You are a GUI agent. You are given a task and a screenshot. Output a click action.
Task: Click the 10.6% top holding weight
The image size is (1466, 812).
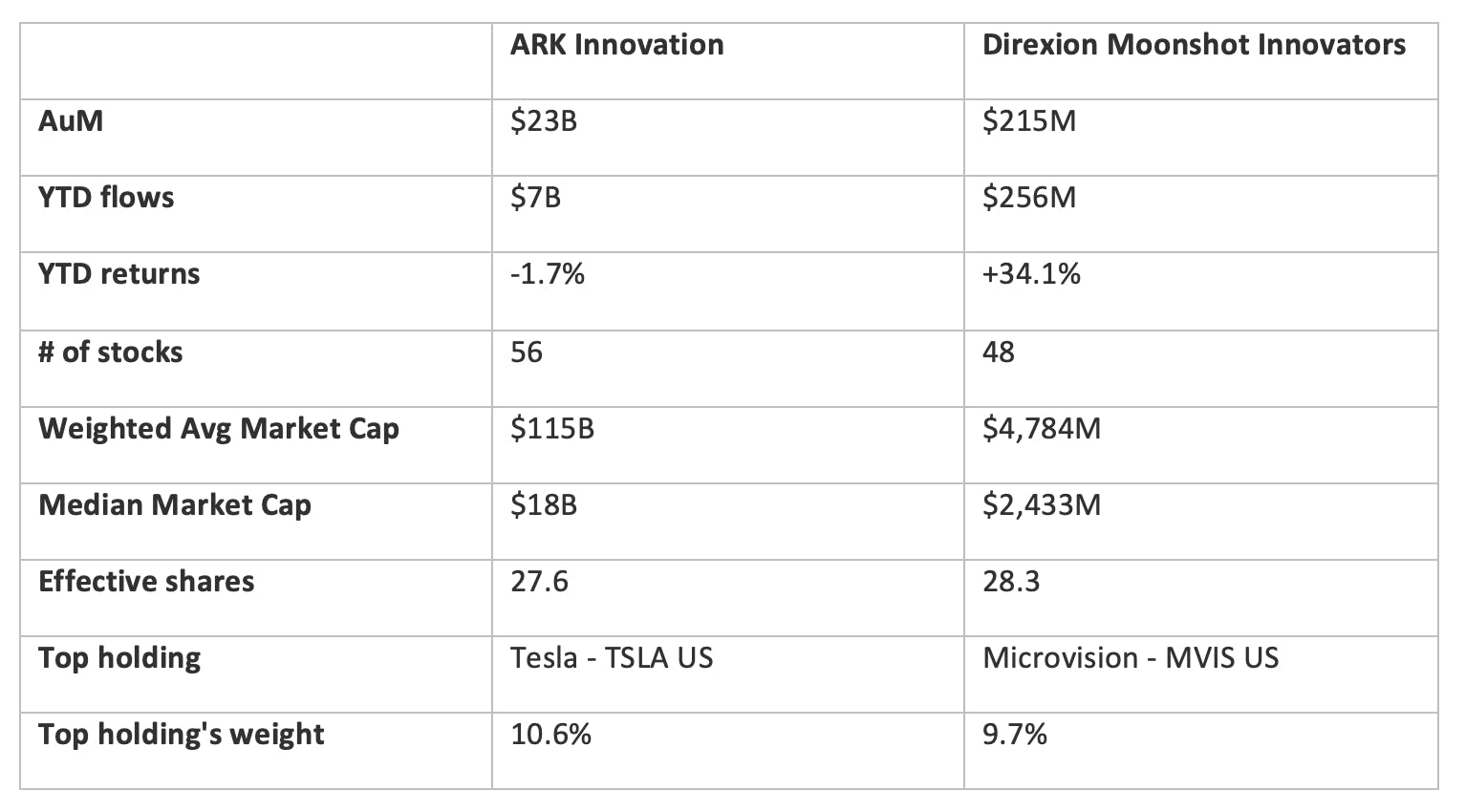(550, 735)
